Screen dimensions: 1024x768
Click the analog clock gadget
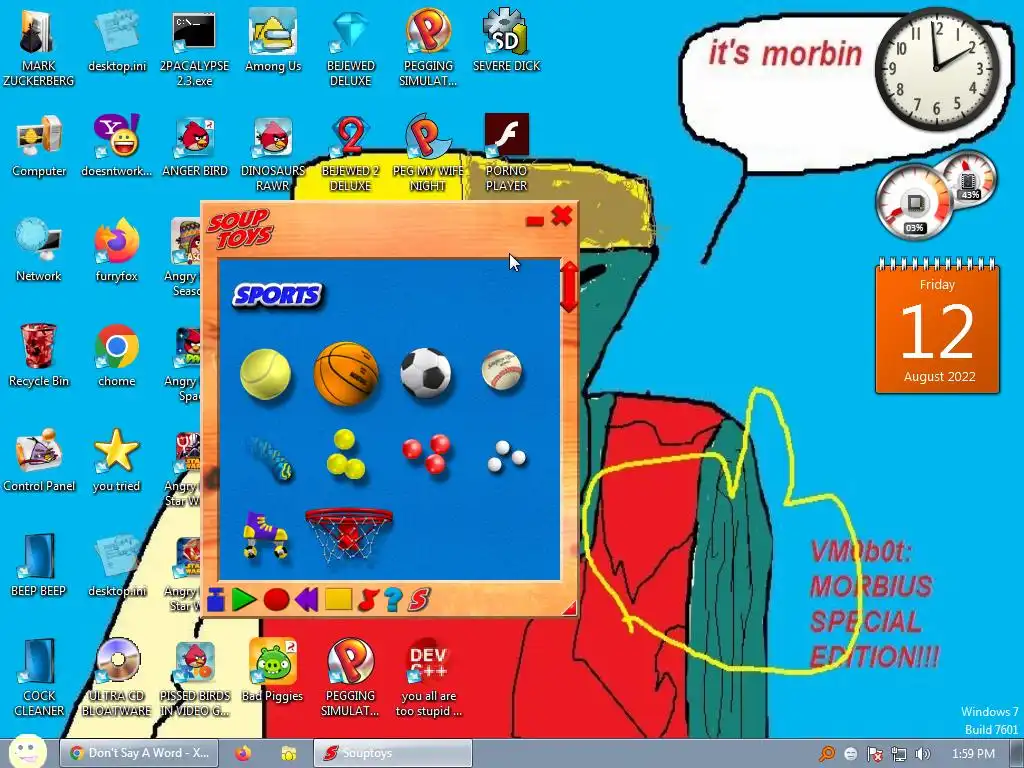click(937, 69)
